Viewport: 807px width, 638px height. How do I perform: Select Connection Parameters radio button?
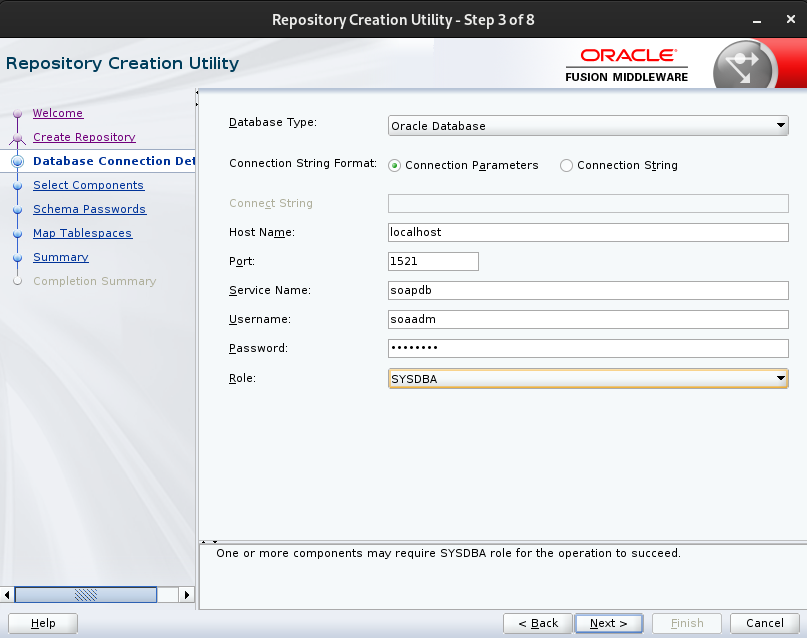click(394, 165)
